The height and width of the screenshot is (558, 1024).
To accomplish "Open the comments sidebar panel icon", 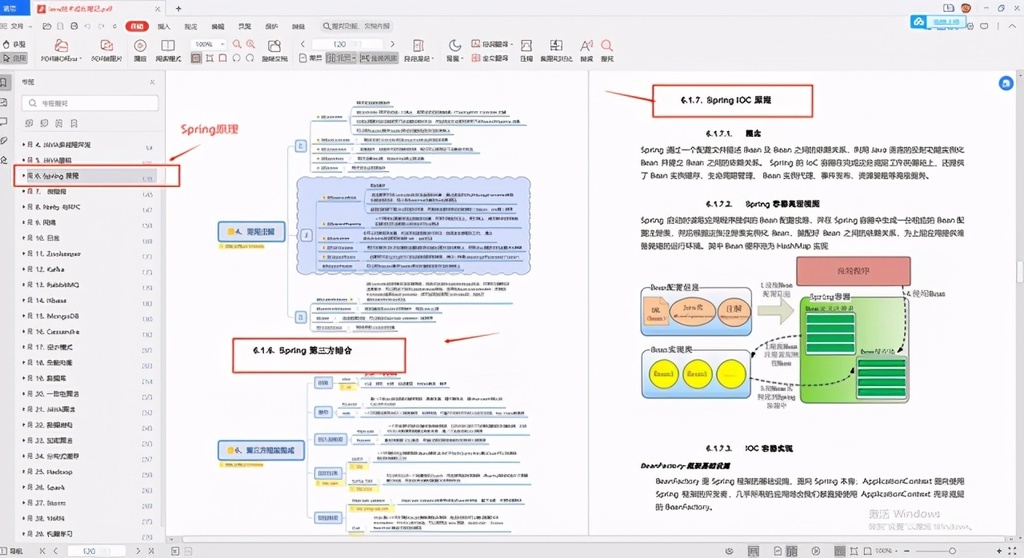I will [5, 122].
